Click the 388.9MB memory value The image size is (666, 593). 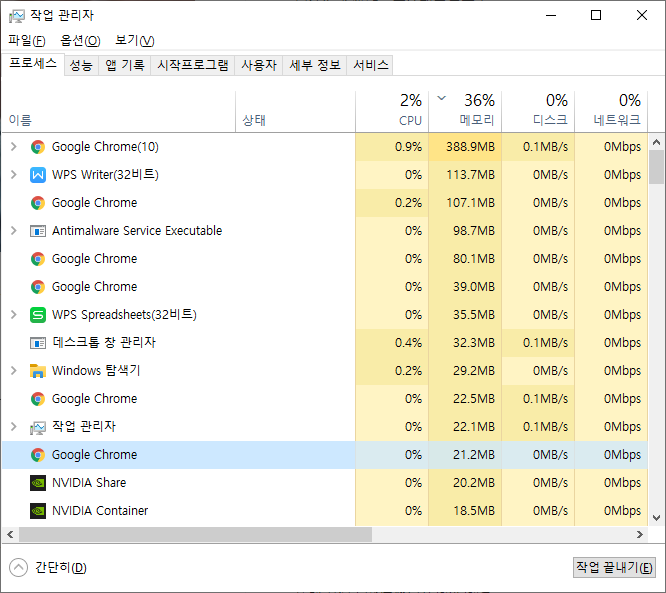pos(470,147)
